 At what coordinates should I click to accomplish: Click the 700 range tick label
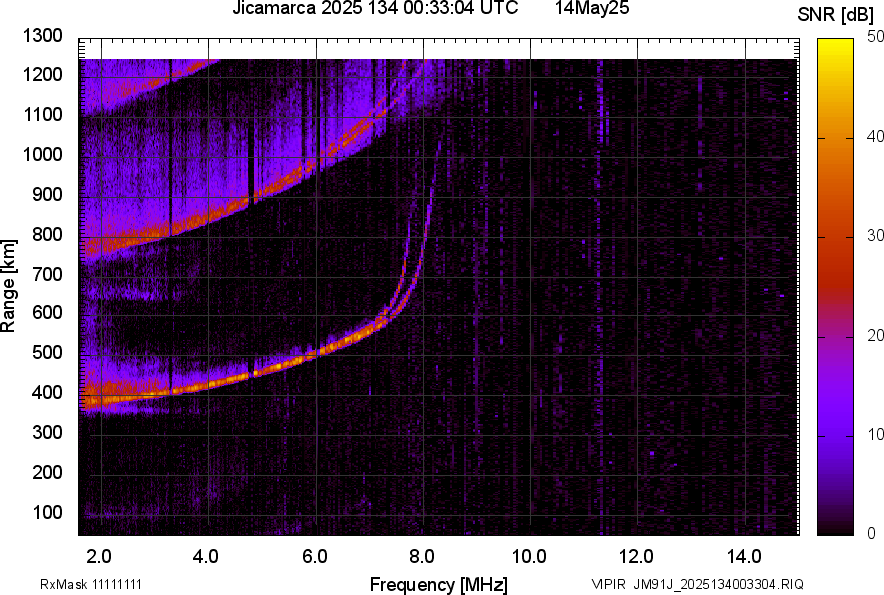[47, 274]
